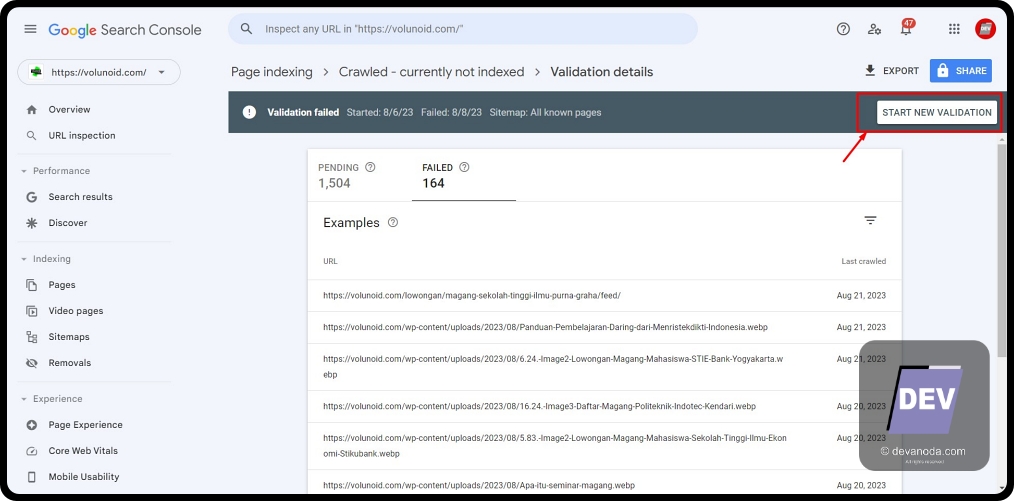Click the Sitemaps tree icon
This screenshot has width=1014, height=501.
point(31,337)
